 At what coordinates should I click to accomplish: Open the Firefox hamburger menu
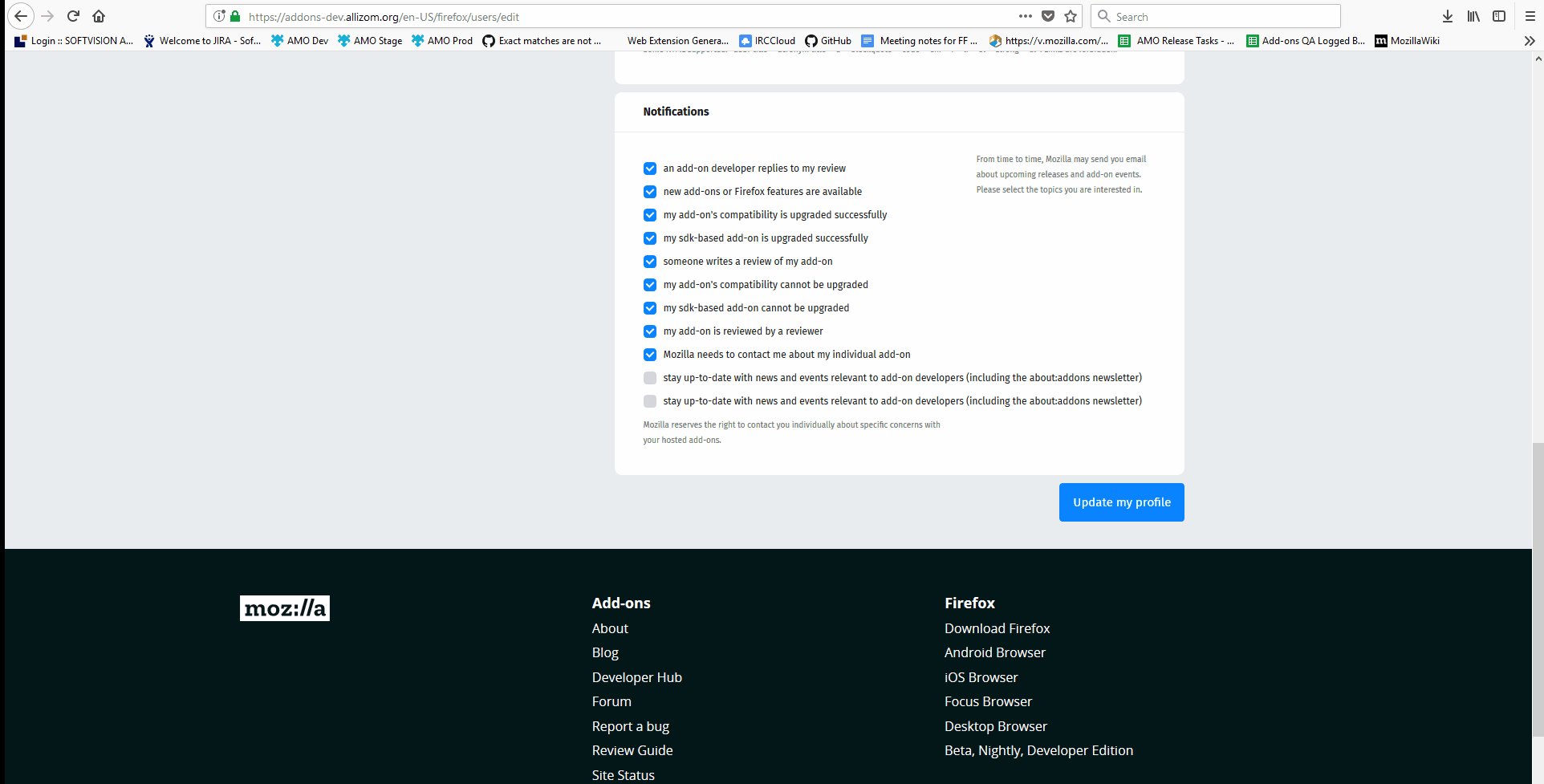pyautogui.click(x=1529, y=16)
